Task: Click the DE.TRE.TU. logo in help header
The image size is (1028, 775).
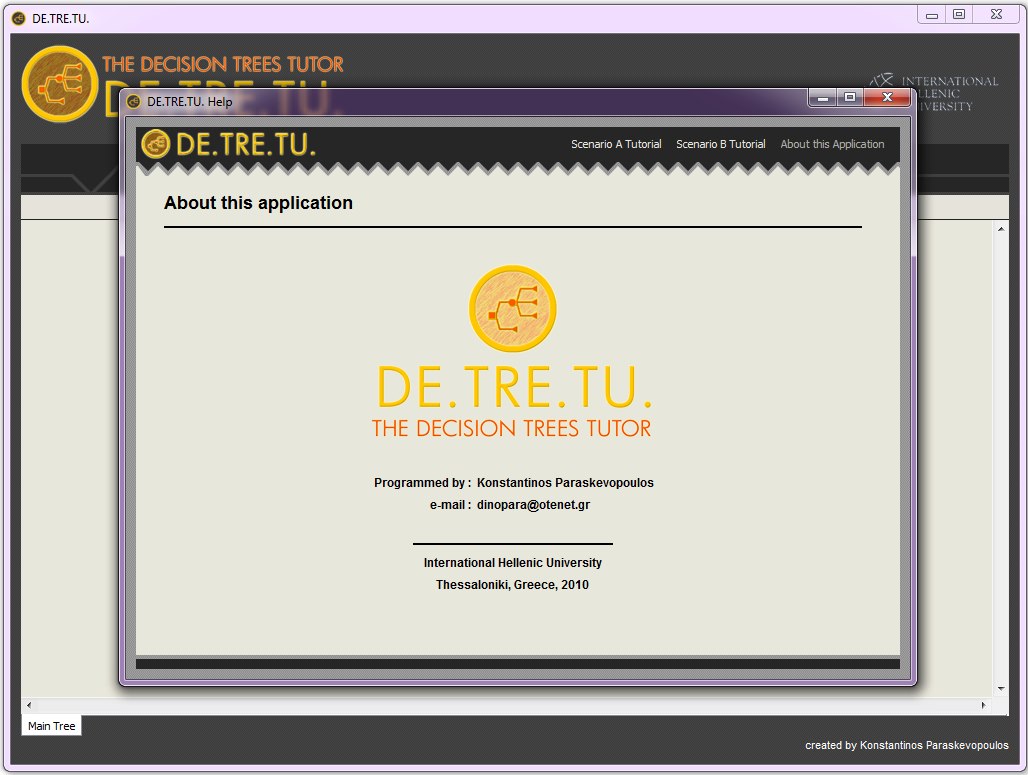Action: point(228,144)
